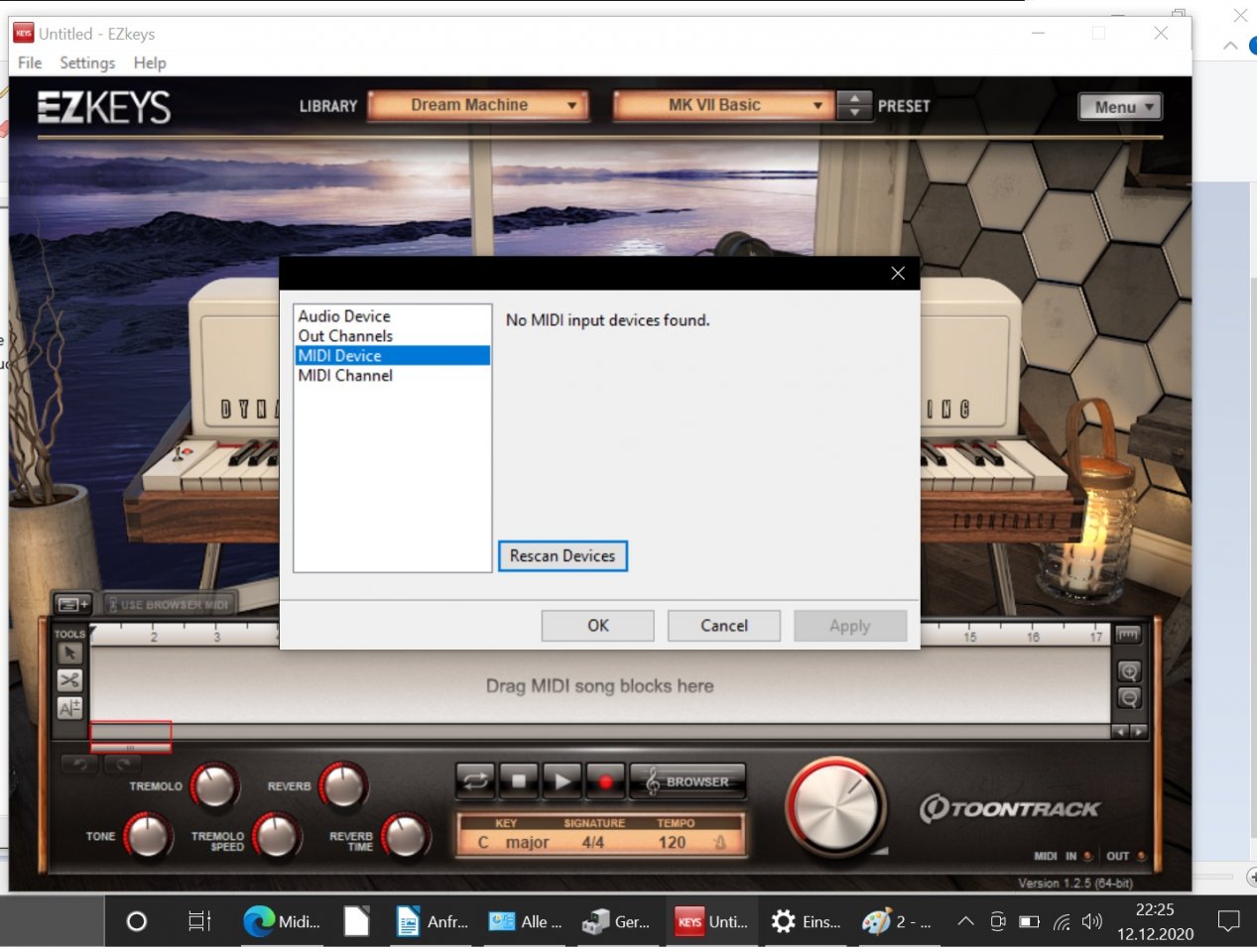The height and width of the screenshot is (952, 1257).
Task: Click the undo arrow button
Action: pos(80,764)
